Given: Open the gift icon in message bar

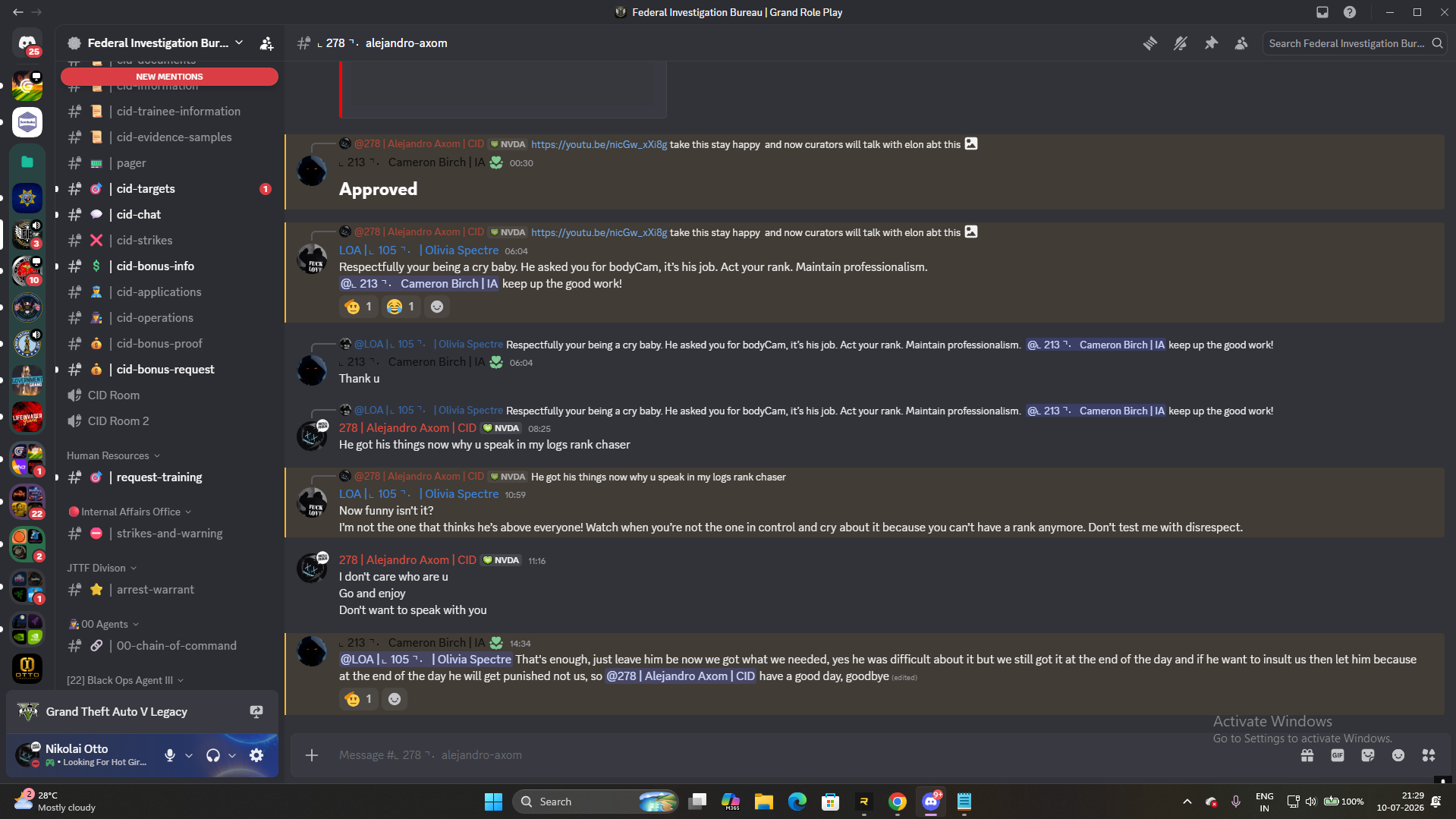Looking at the screenshot, I should 1307,755.
